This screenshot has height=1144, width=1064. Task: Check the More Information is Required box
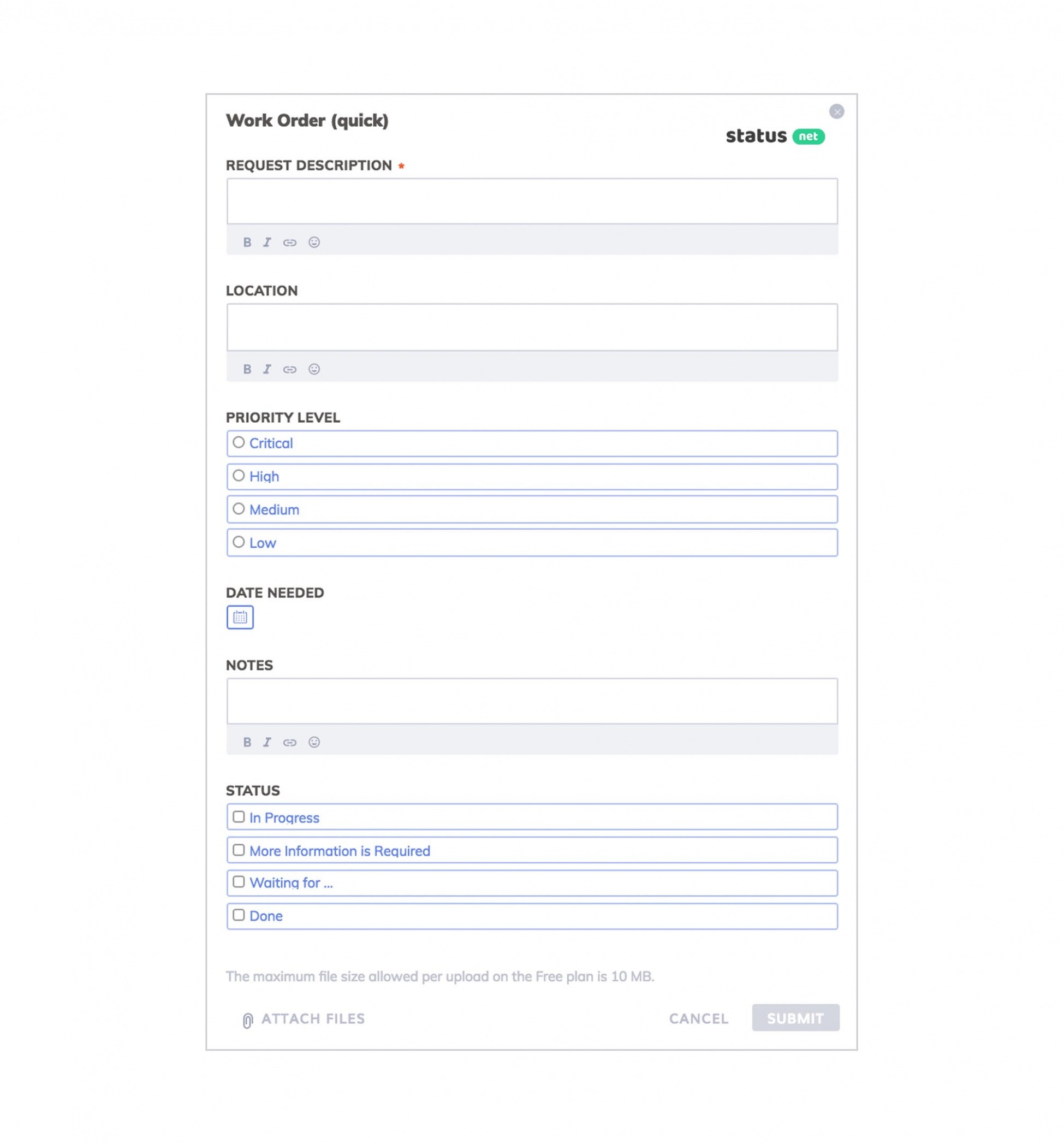tap(239, 850)
